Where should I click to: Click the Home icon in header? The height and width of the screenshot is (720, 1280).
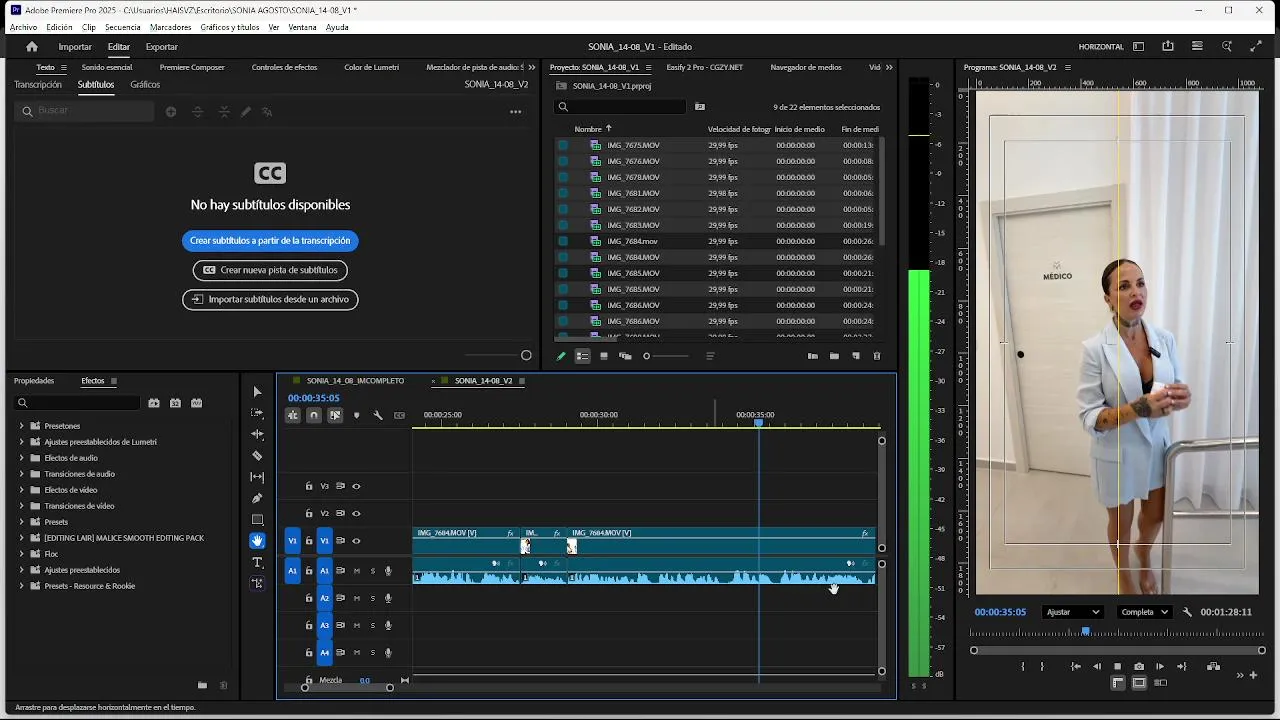click(32, 46)
